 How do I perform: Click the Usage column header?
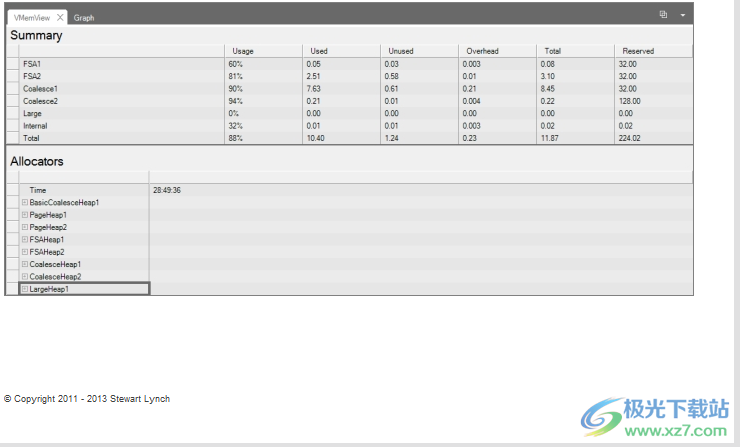click(243, 51)
